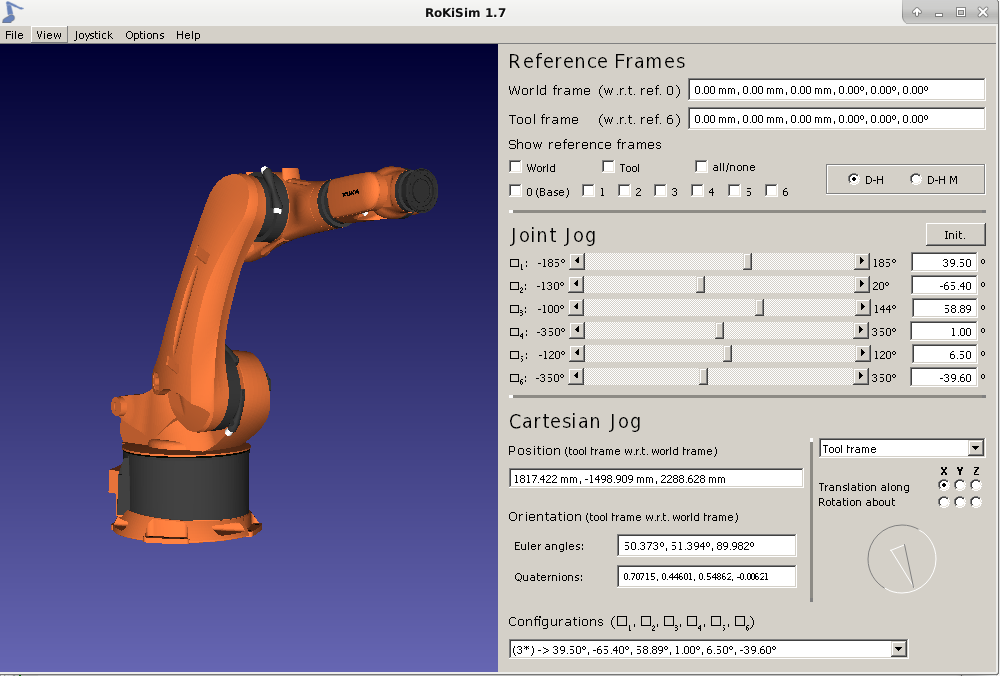
Task: Click the left arrow of joint 6 slider
Action: (577, 376)
